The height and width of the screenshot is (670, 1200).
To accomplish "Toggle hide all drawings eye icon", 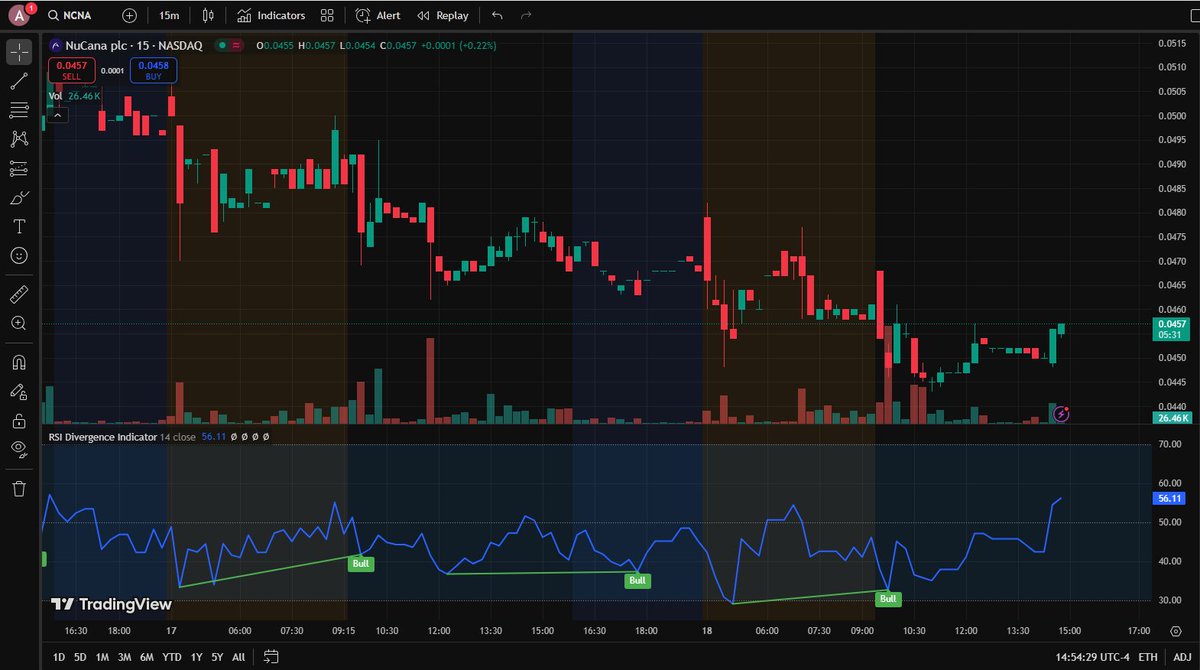I will coord(18,449).
